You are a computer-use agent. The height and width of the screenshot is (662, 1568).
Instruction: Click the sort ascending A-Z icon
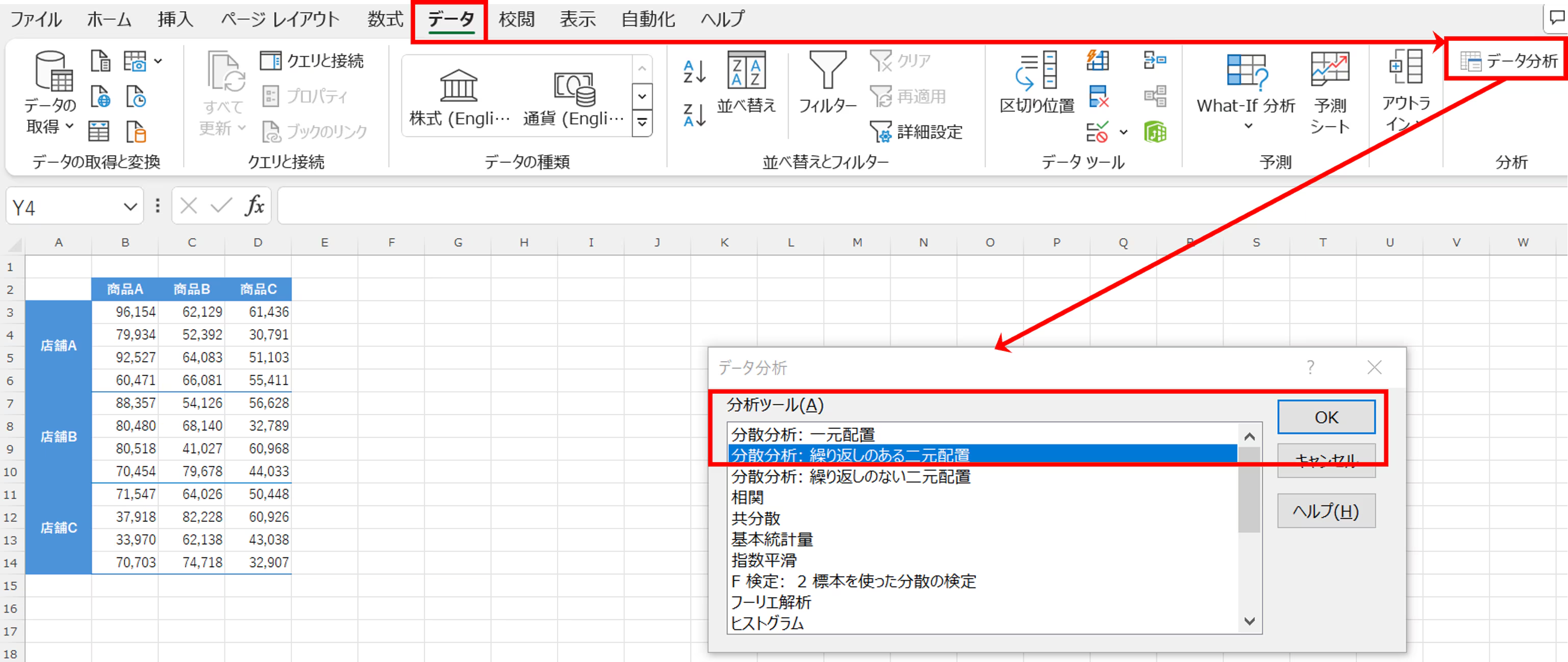(694, 72)
